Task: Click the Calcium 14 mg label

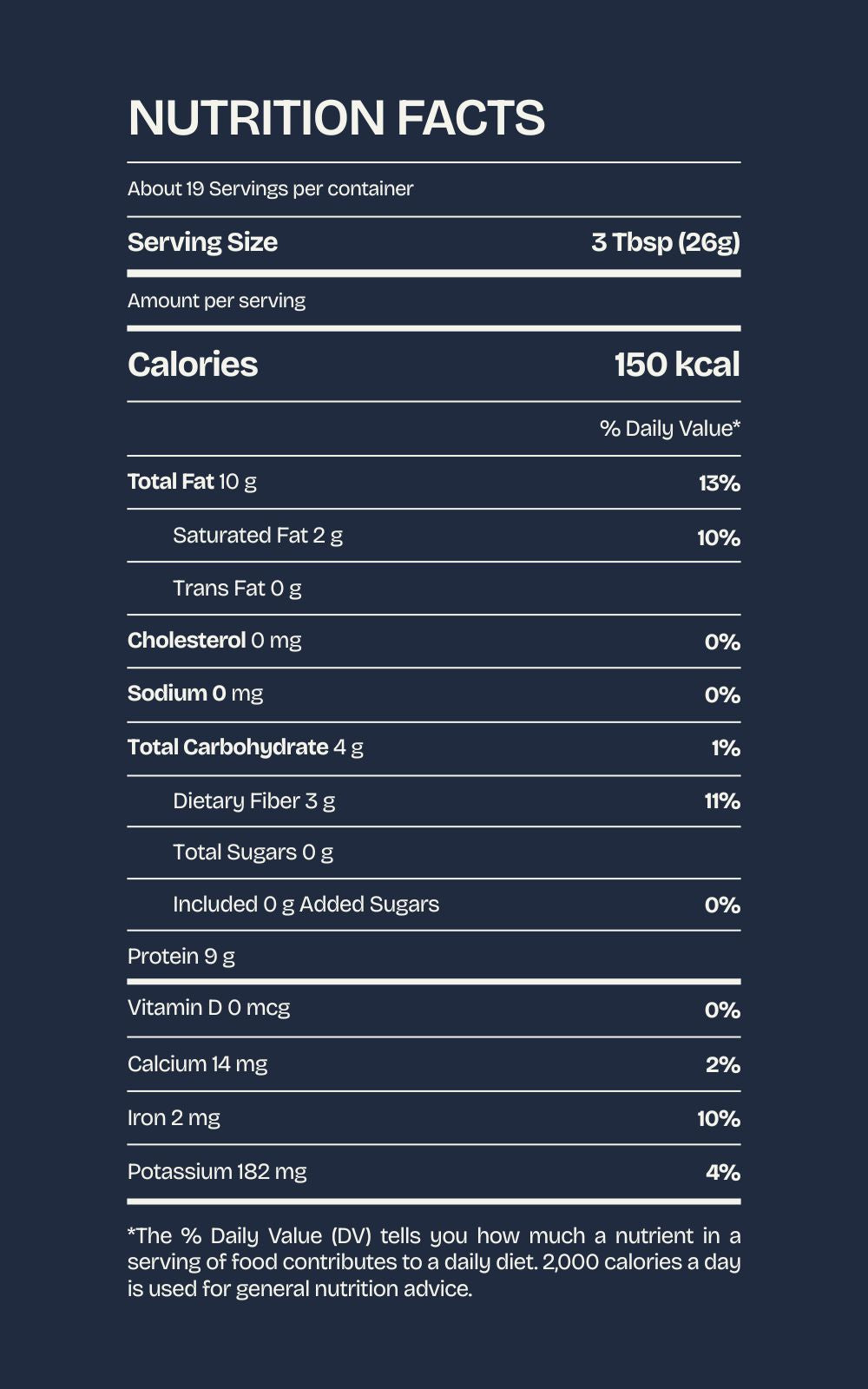Action: 197,1064
